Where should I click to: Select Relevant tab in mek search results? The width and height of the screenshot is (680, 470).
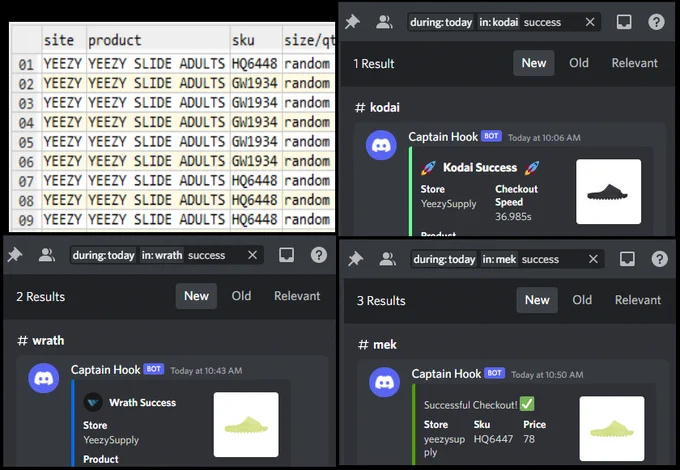(638, 300)
